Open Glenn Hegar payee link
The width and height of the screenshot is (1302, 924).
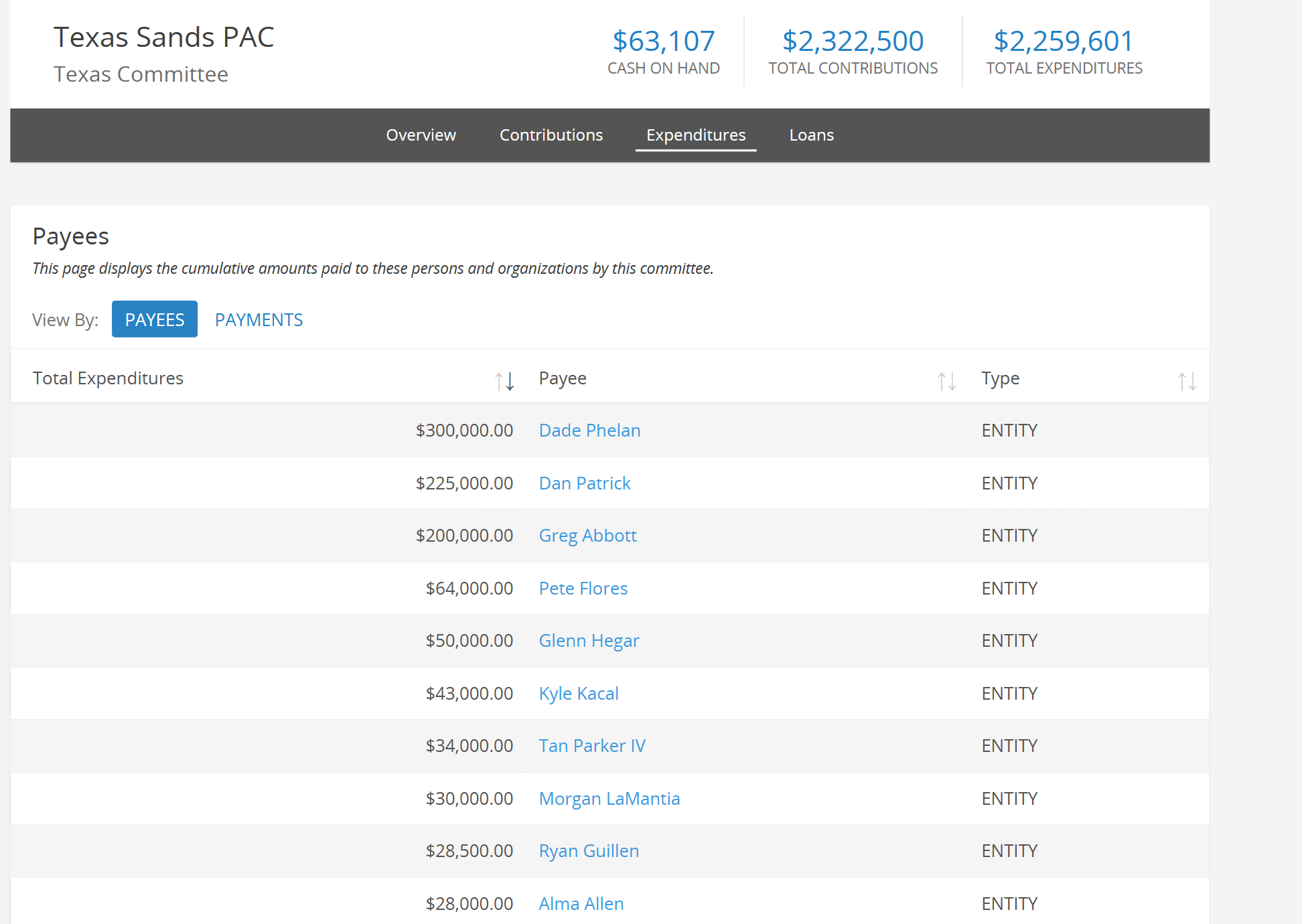(589, 640)
